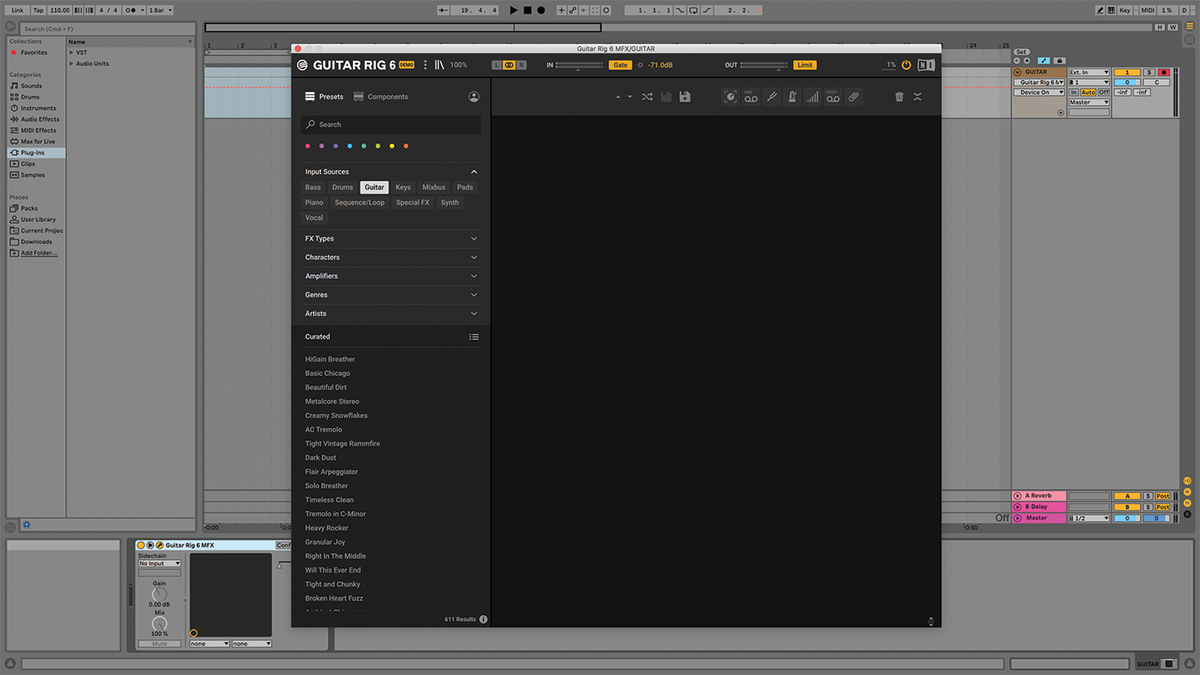The image size is (1200, 675).
Task: Toggle the input Gate button
Action: pyautogui.click(x=620, y=65)
